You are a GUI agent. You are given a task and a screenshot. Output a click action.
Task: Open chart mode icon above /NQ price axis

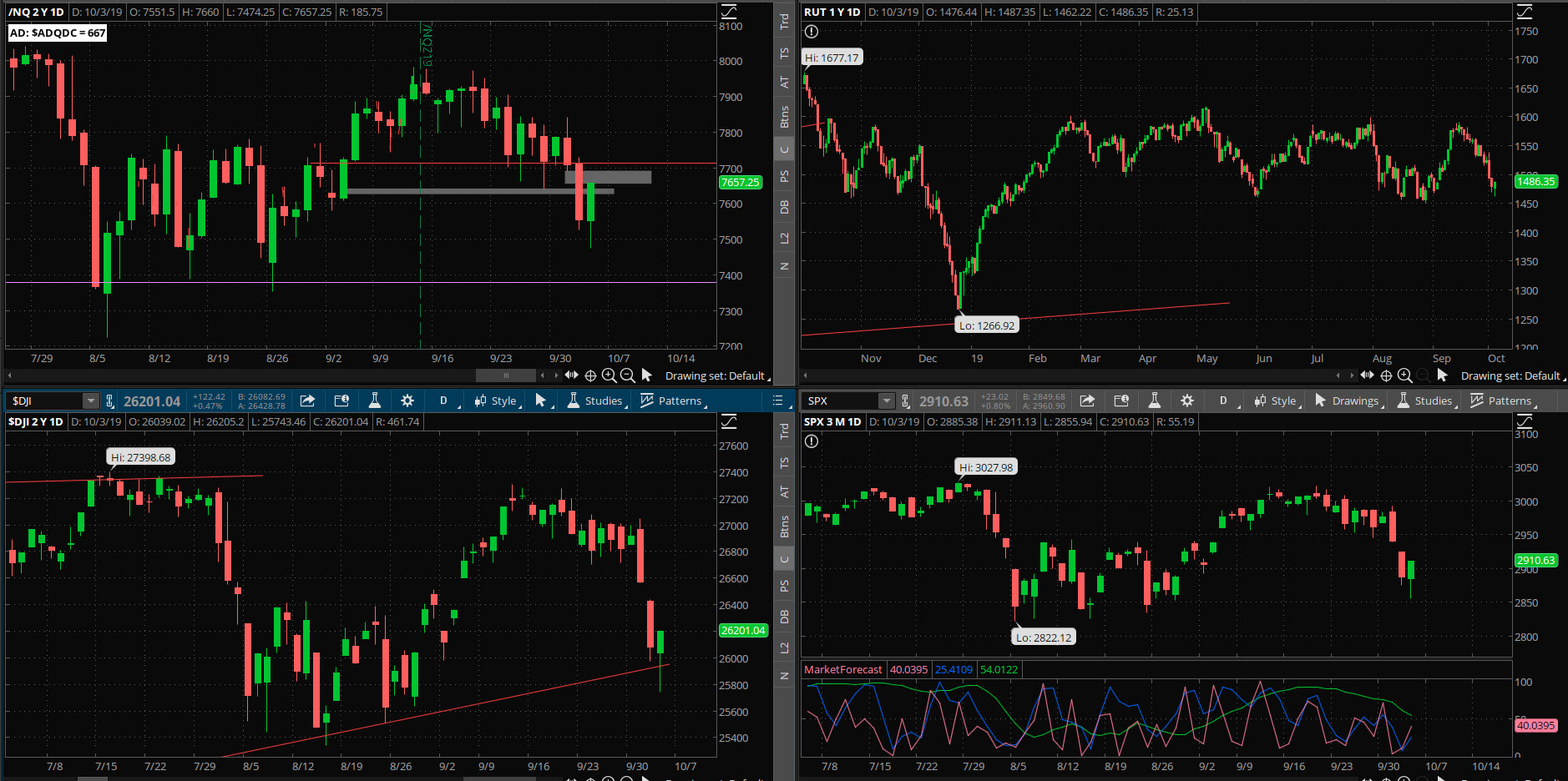(729, 12)
